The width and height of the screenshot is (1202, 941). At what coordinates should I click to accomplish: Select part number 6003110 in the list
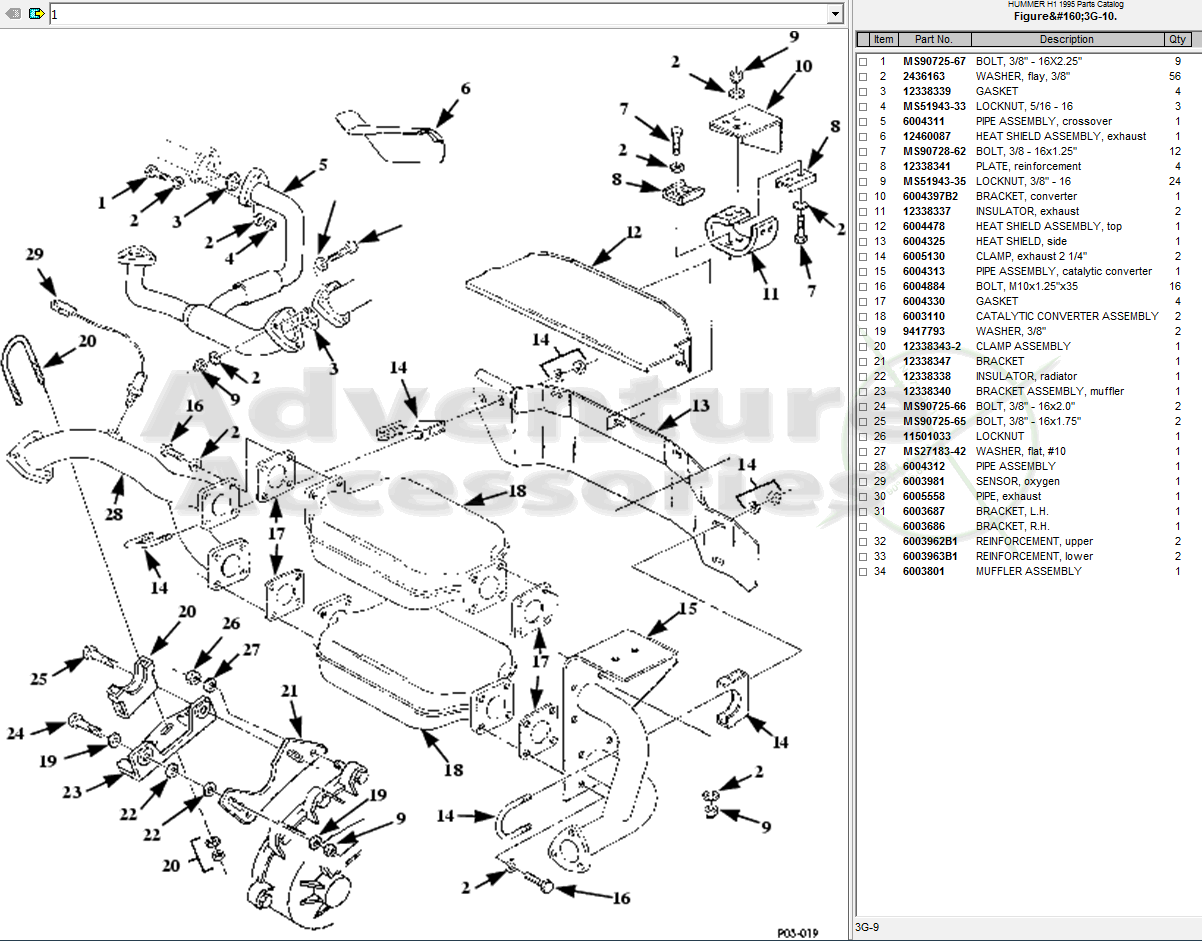(923, 317)
